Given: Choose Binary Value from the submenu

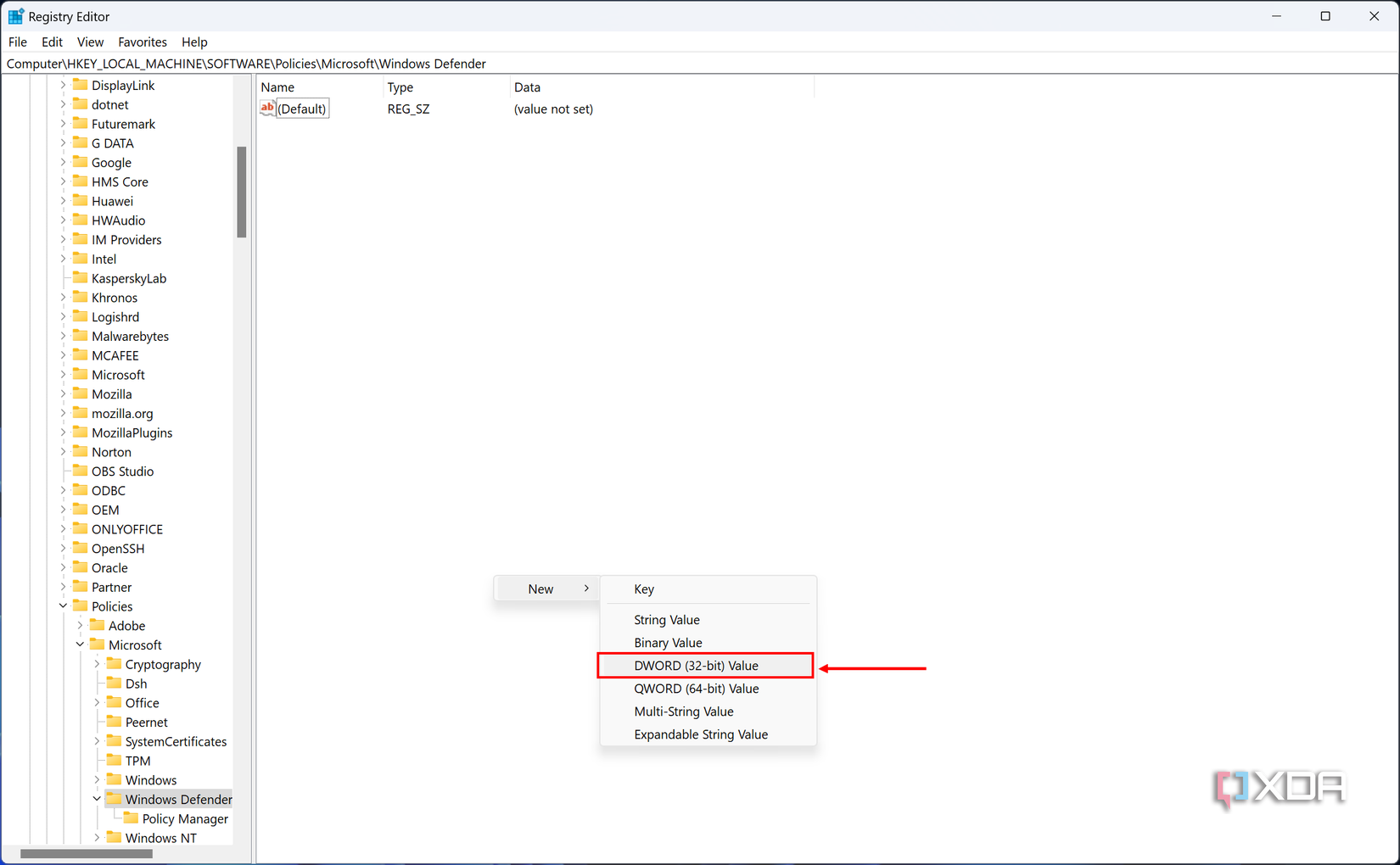Looking at the screenshot, I should [708, 643].
